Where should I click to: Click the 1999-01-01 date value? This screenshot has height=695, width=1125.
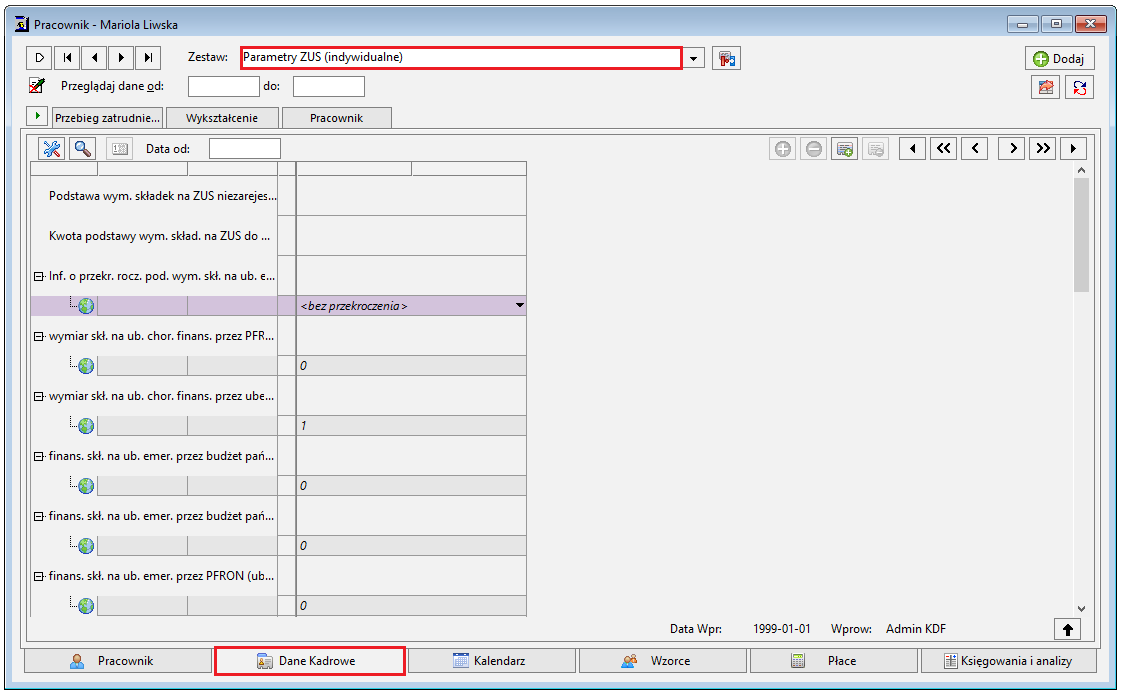coord(781,629)
